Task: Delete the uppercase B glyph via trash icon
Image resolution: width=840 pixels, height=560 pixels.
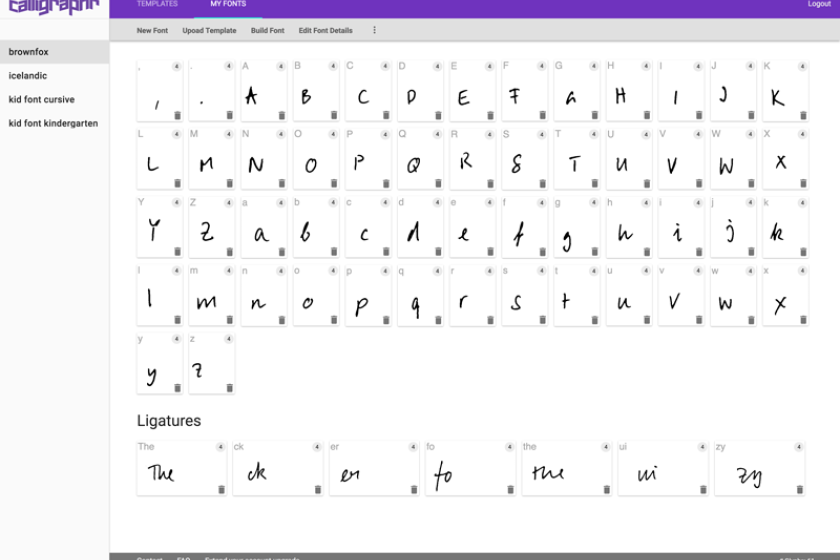Action: point(334,115)
